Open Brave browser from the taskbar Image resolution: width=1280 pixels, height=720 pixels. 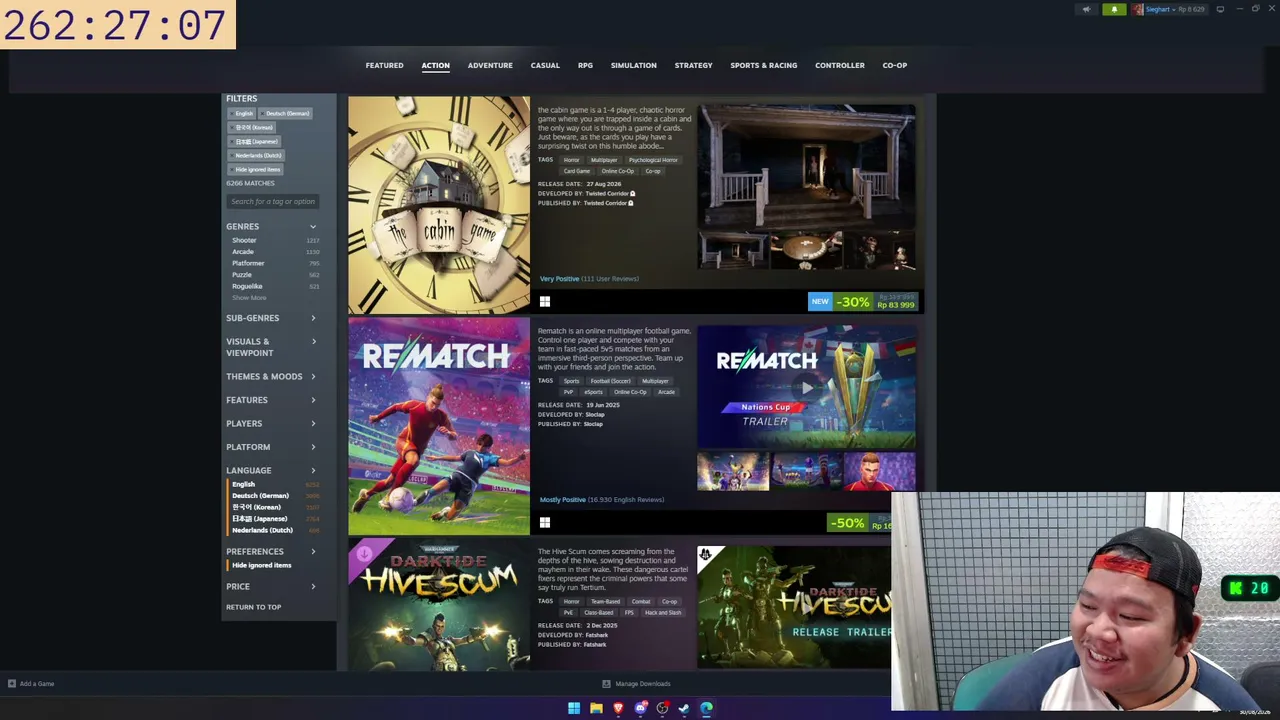tap(618, 708)
